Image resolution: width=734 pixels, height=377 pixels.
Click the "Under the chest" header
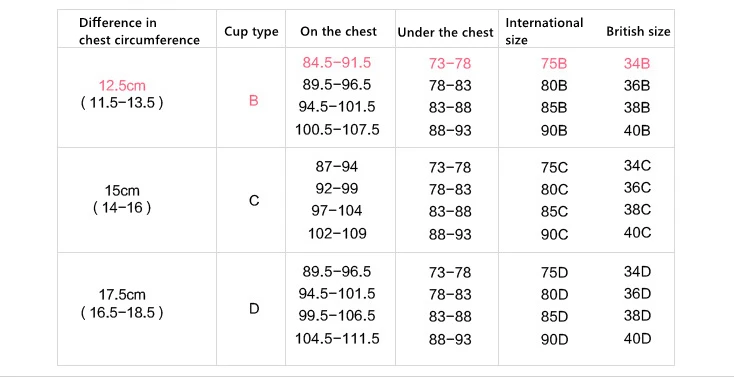[x=446, y=32]
